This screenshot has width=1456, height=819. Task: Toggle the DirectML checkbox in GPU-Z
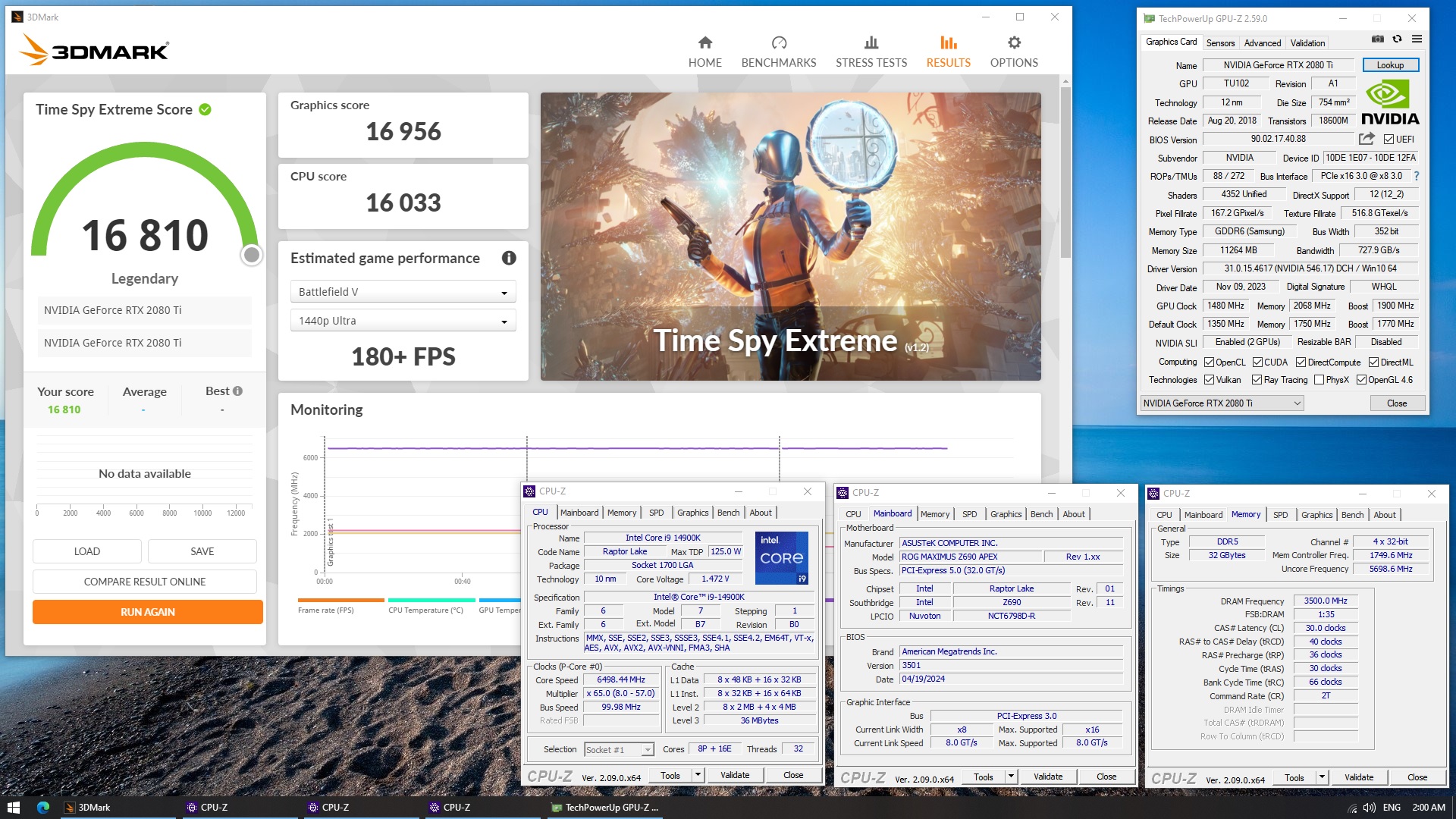[1373, 362]
